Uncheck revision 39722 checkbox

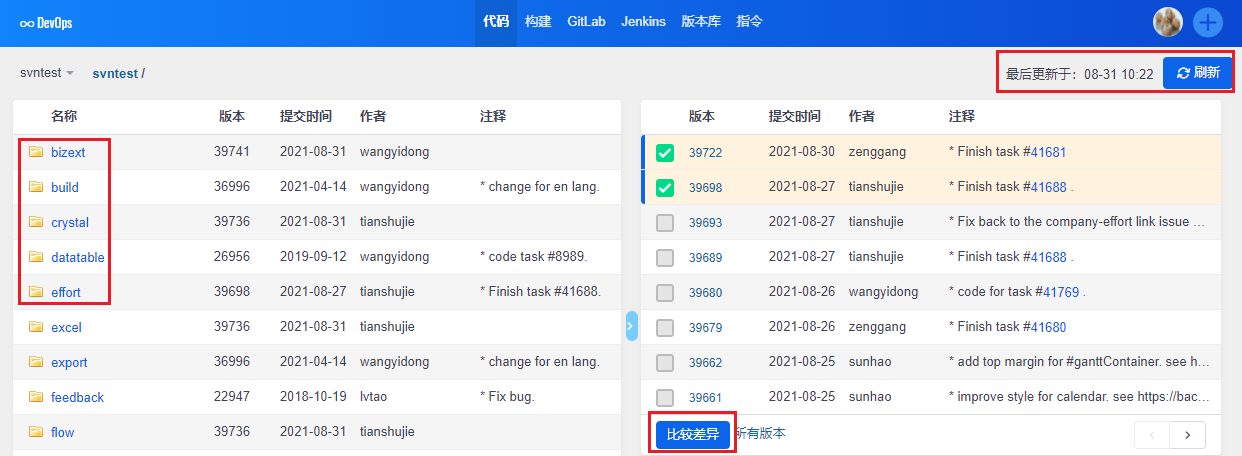(665, 153)
